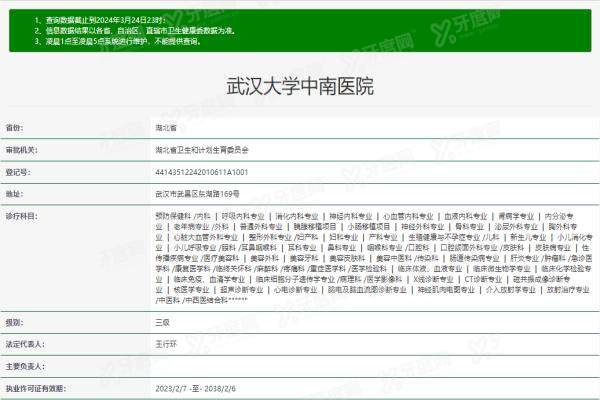The image size is (600, 400).
Task: Click the 诊疗科目 row label
Action: [x=21, y=216]
